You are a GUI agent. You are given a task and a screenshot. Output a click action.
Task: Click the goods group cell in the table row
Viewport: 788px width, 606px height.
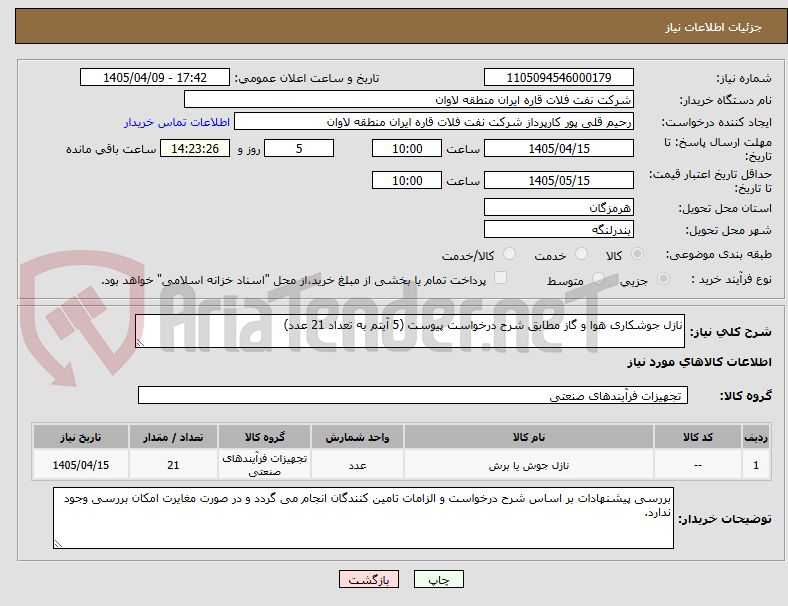tap(264, 465)
